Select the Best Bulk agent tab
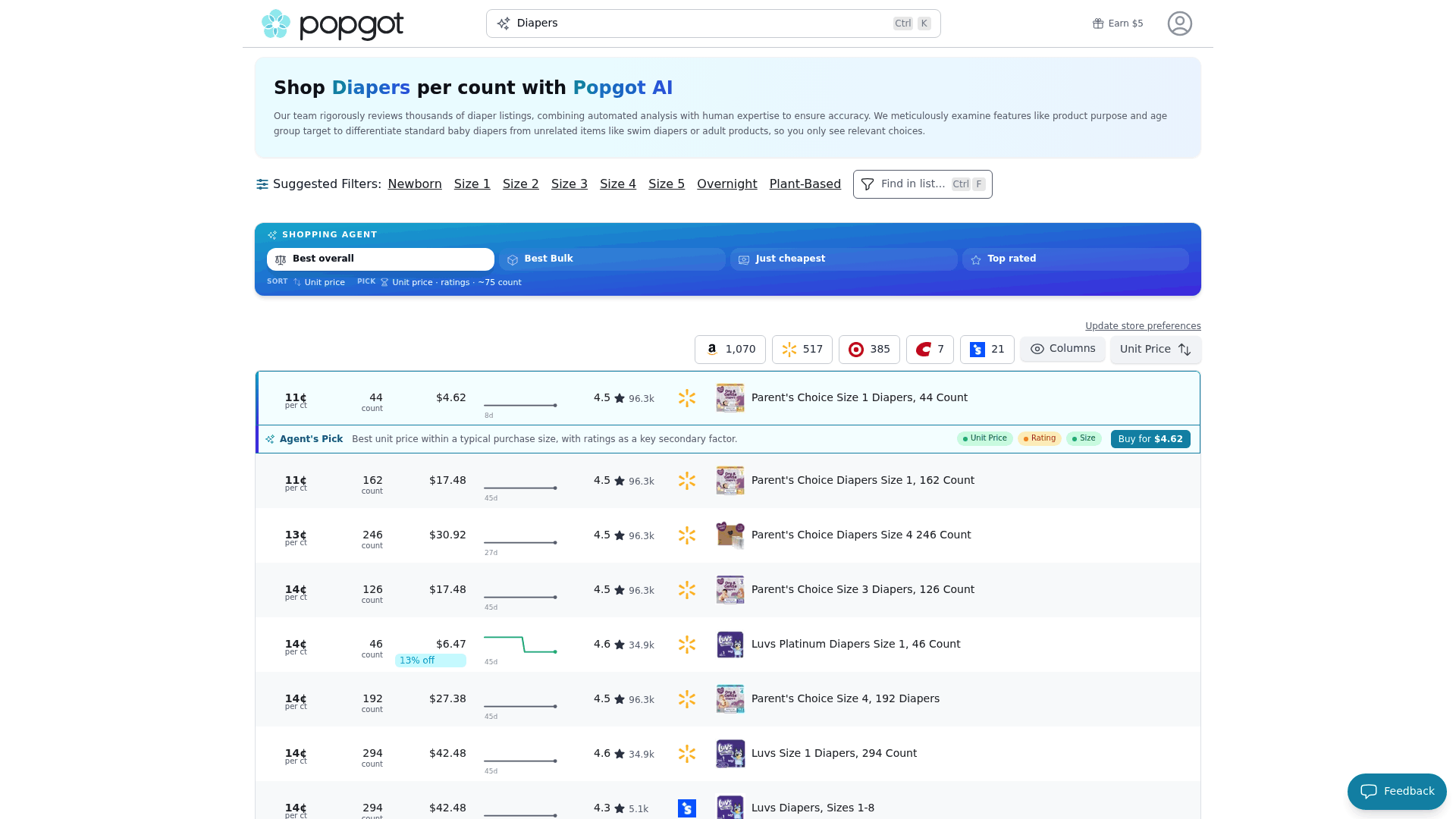Image resolution: width=1456 pixels, height=819 pixels. pos(612,259)
